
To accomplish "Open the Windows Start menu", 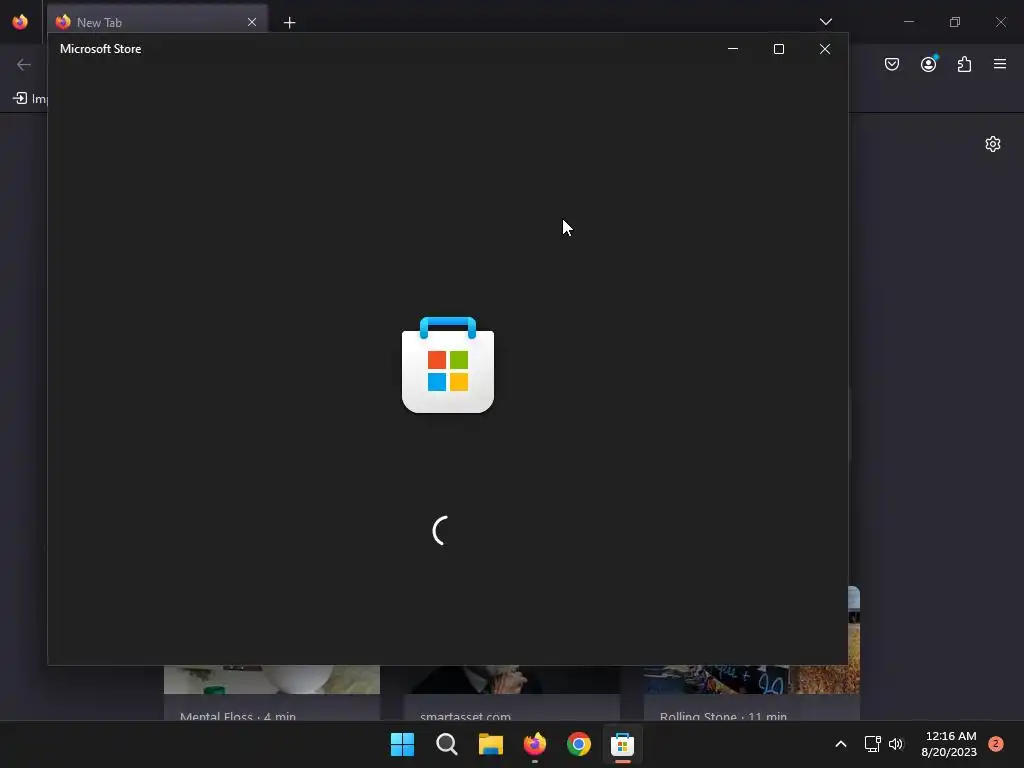I will (402, 744).
